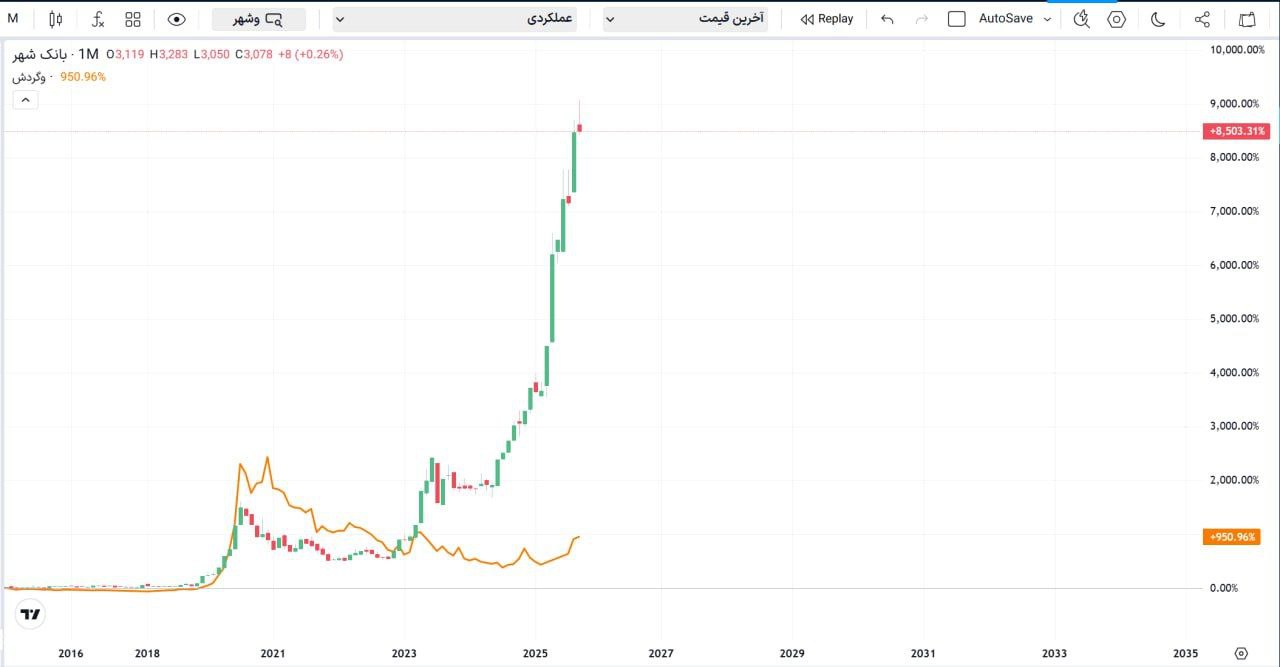Image resolution: width=1280 pixels, height=667 pixels.
Task: Click the quick search magnifier icon
Action: pos(1081,19)
